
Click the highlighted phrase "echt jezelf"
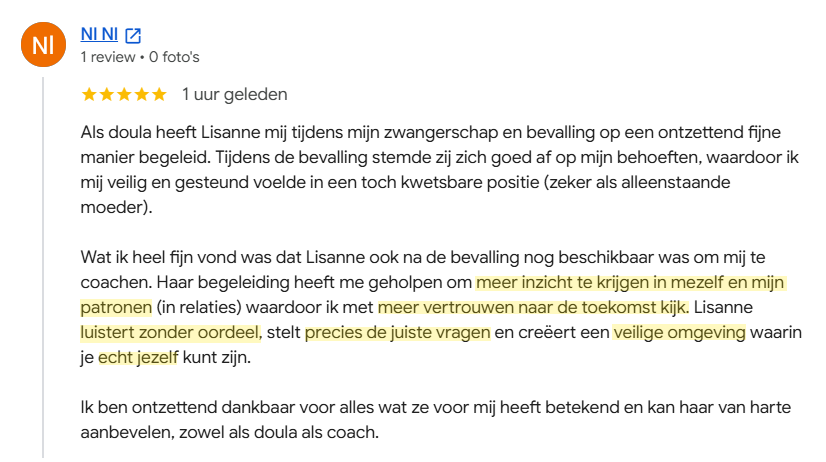point(138,357)
